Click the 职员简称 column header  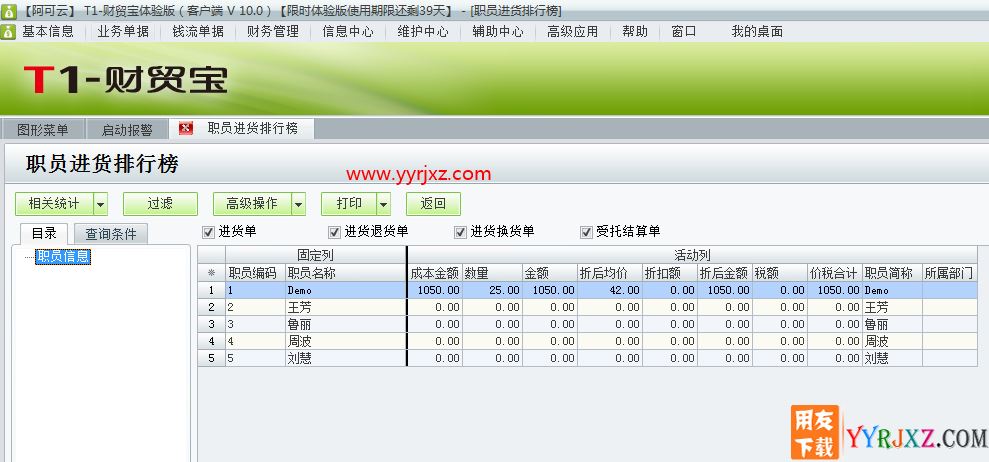click(x=892, y=273)
